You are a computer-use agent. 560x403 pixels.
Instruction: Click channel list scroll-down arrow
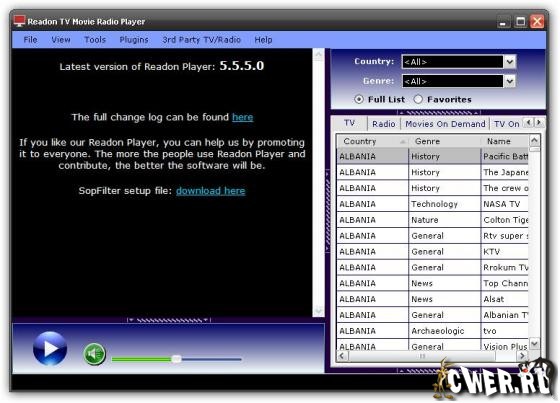pos(534,344)
